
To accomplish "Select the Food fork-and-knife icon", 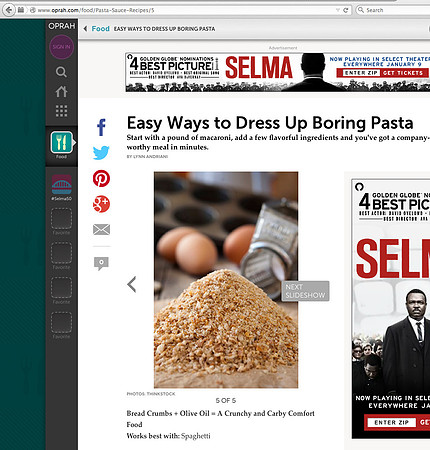I will [61, 142].
